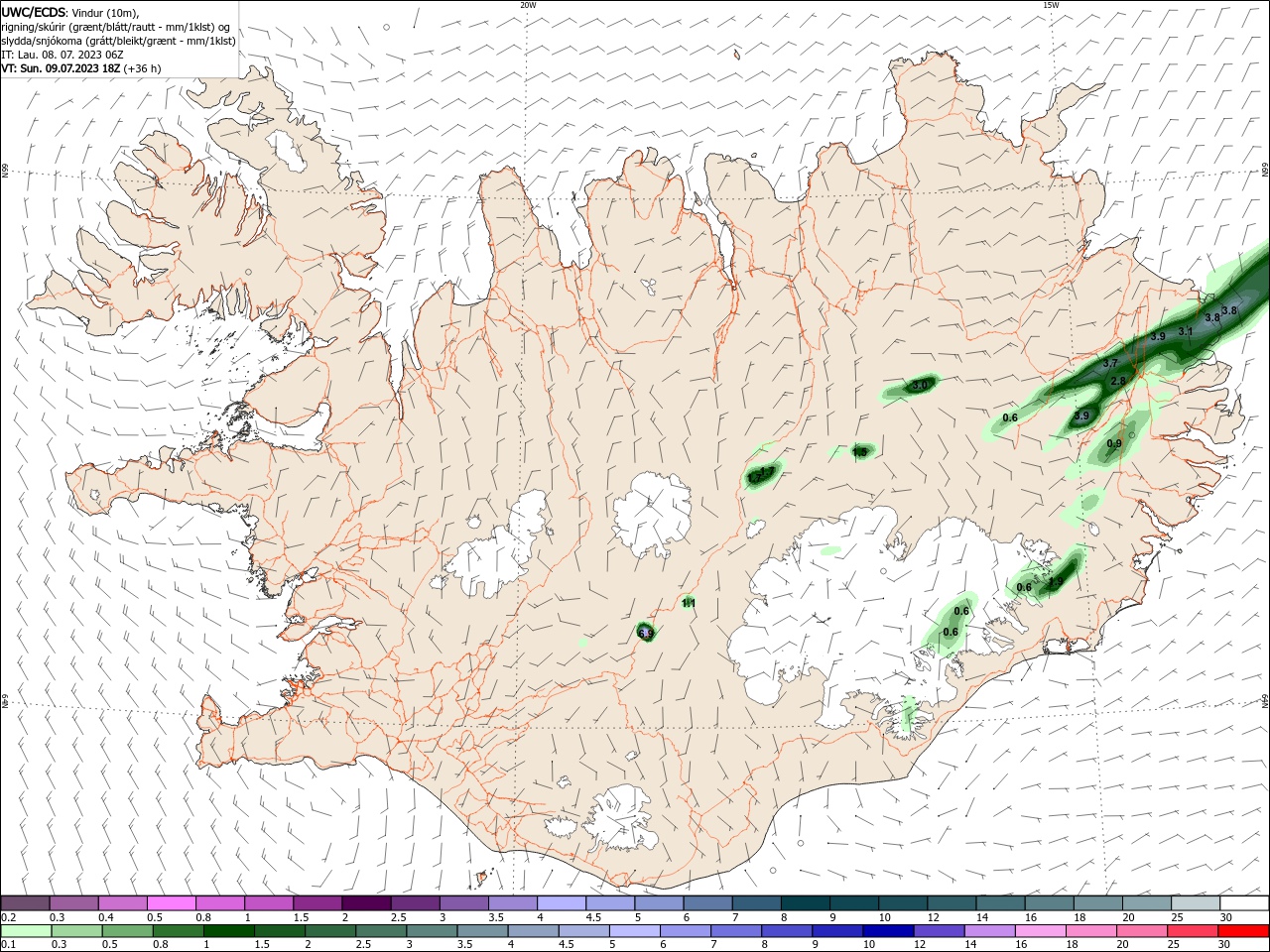
Task: Click the "slydda/snjókoma" description line
Action: pos(118,41)
